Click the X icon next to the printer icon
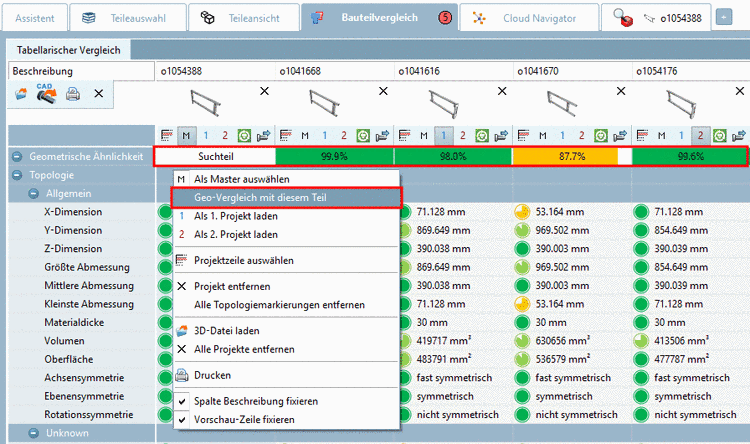Image resolution: width=750 pixels, height=444 pixels. [99, 94]
